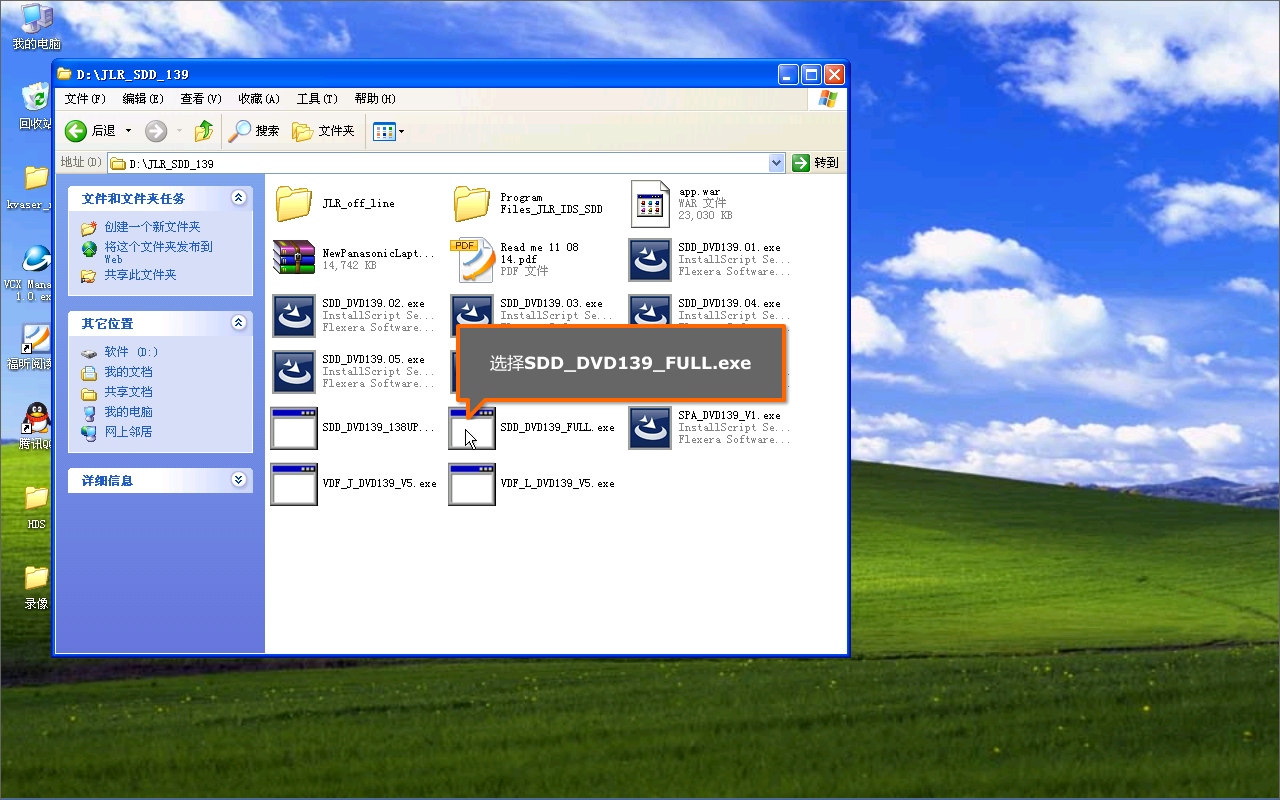Open the Forward button history dropdown arrow
Image resolution: width=1280 pixels, height=800 pixels.
coord(179,131)
